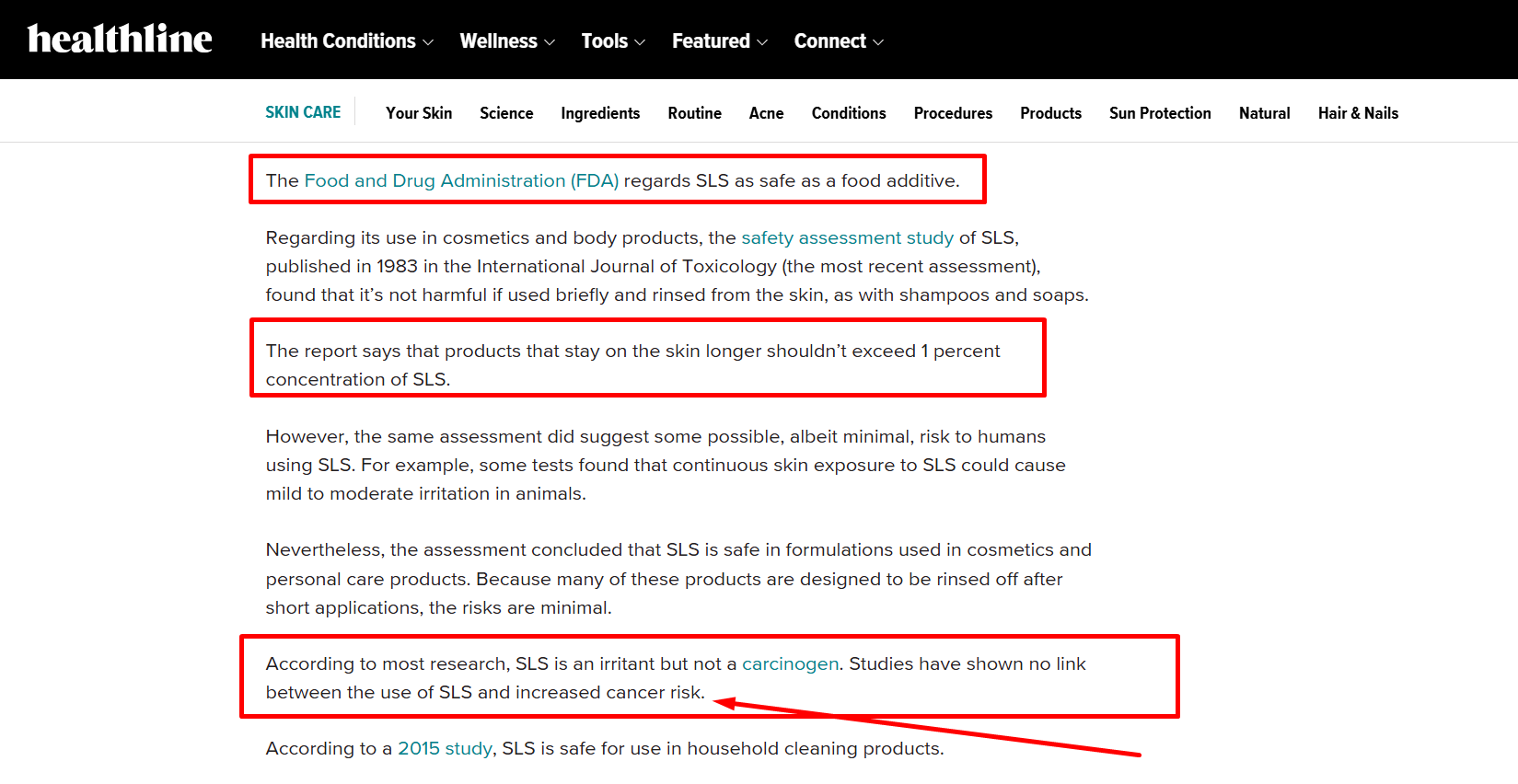The height and width of the screenshot is (784, 1518).
Task: Open the Products tab
Action: pos(1050,113)
